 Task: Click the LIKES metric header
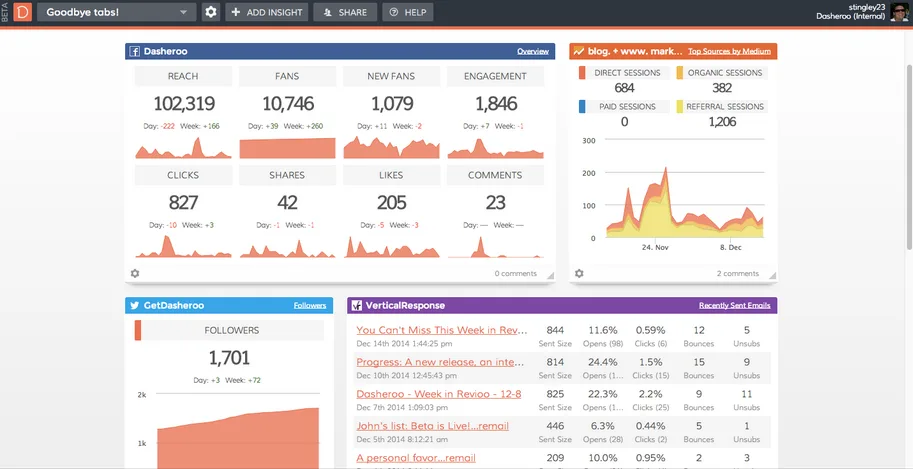tap(391, 175)
